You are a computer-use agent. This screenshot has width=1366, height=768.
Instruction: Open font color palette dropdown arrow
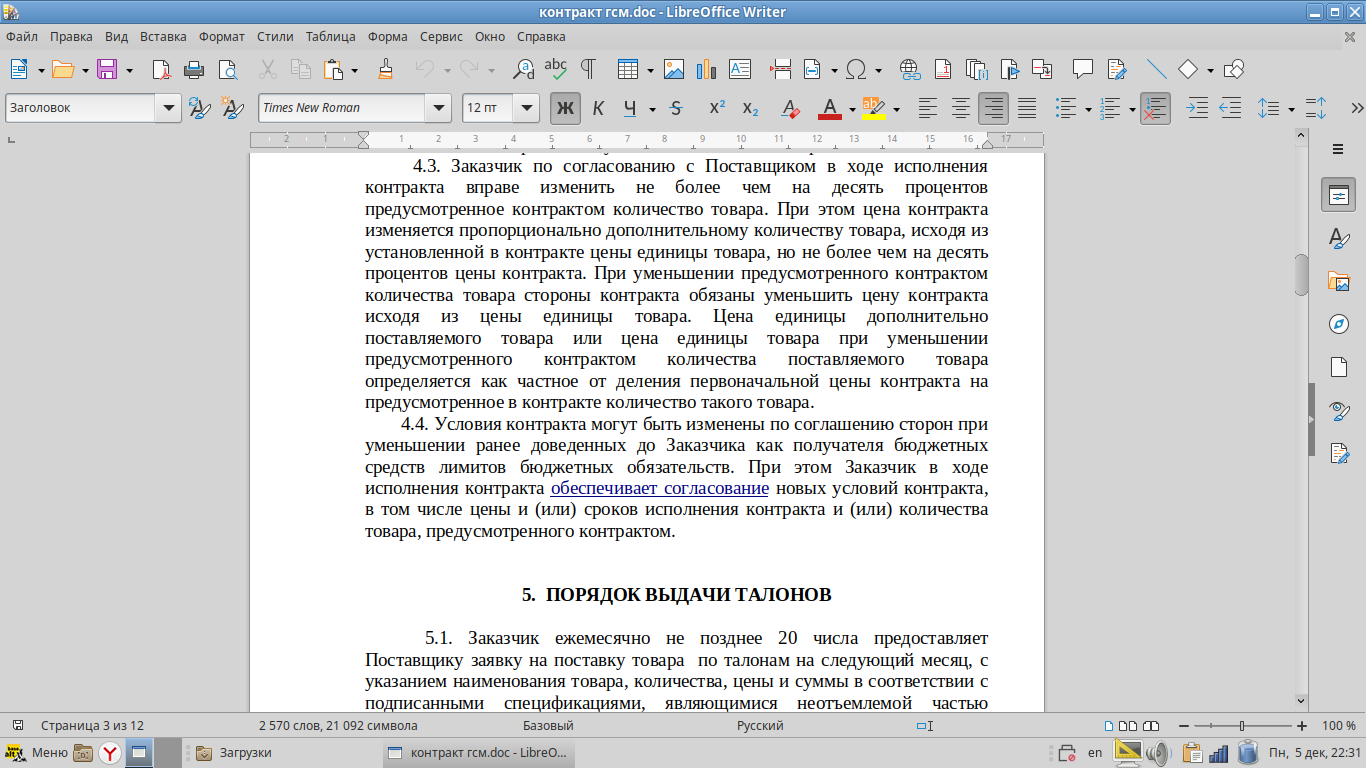(x=852, y=109)
